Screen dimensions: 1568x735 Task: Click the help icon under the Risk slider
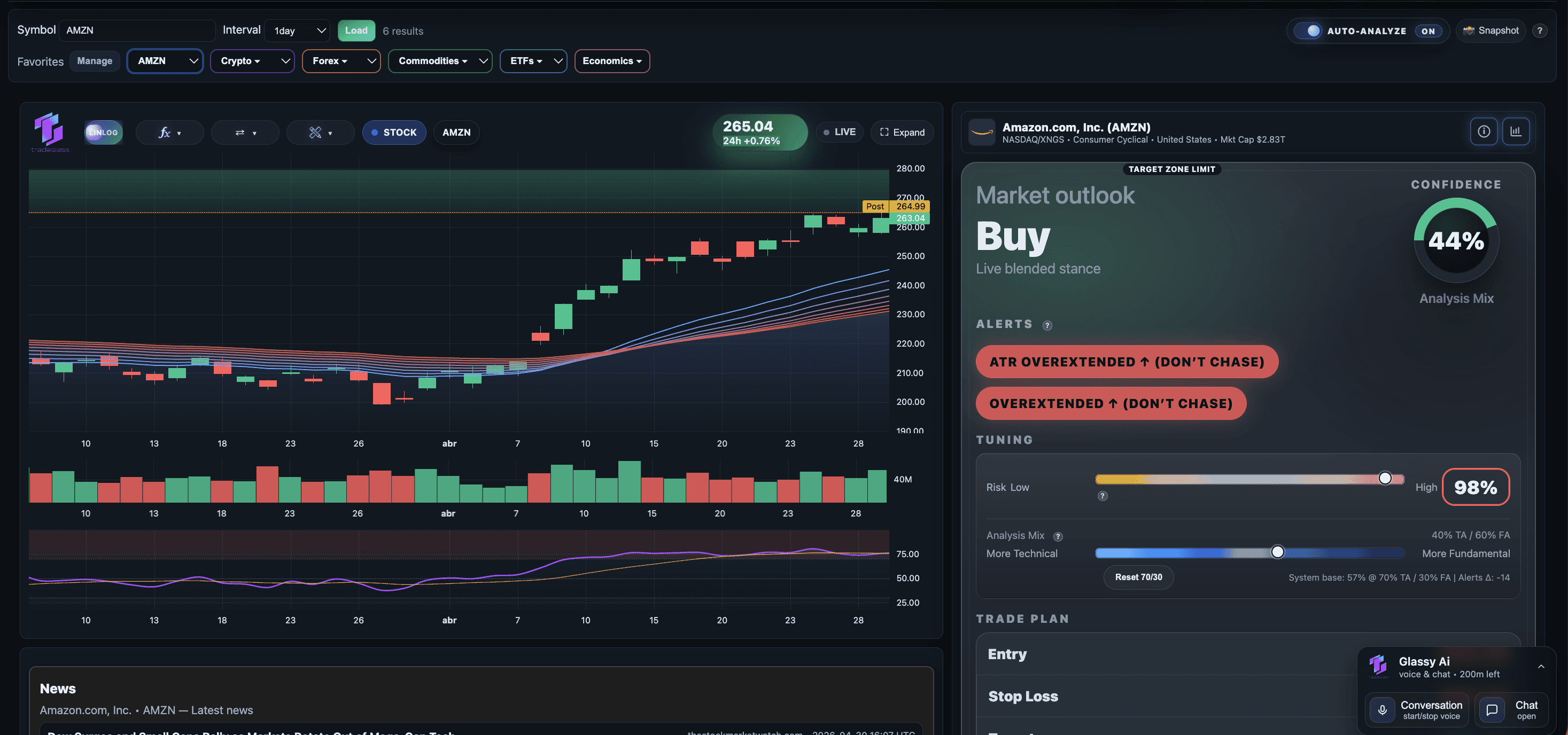[x=1103, y=496]
